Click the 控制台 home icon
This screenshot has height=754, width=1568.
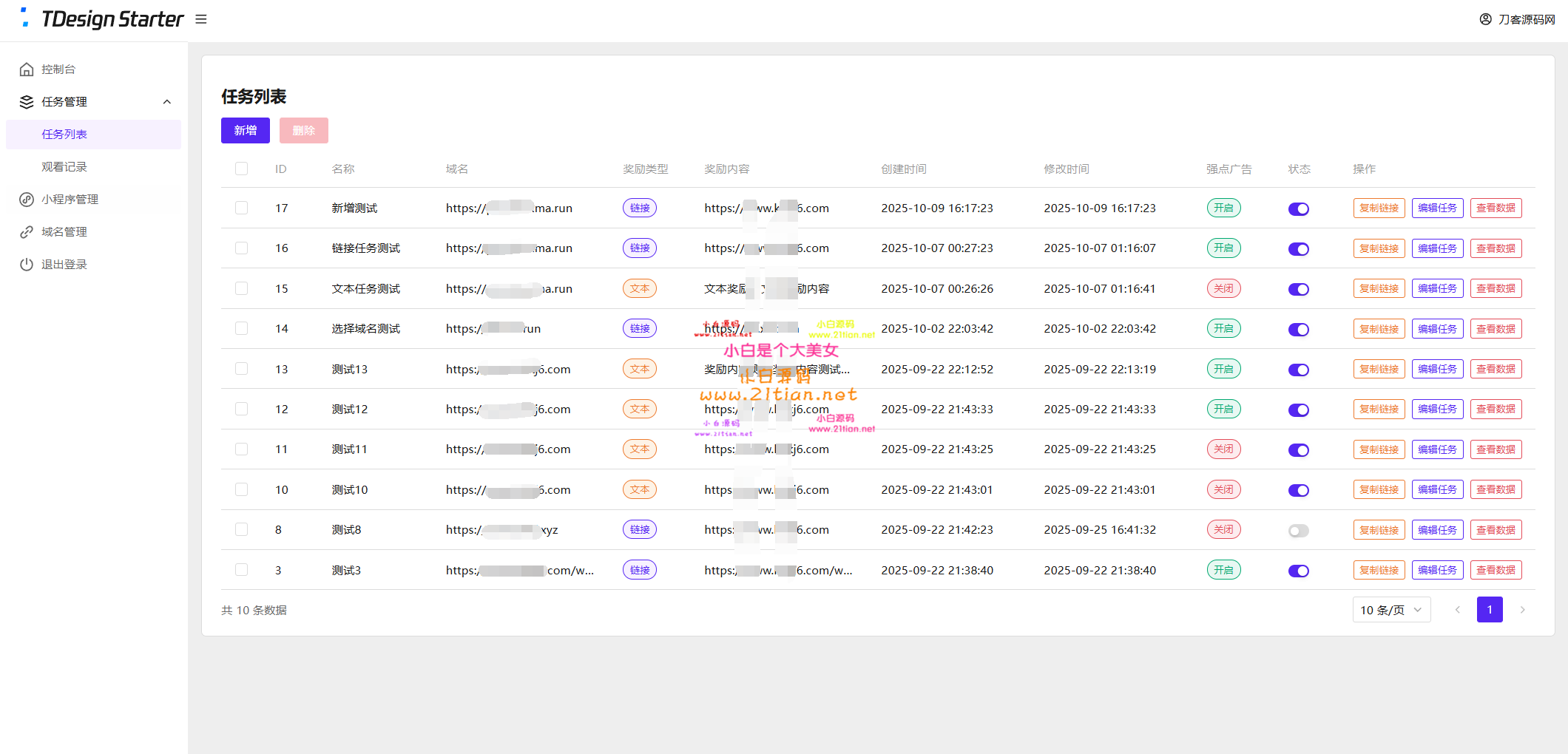pos(27,69)
